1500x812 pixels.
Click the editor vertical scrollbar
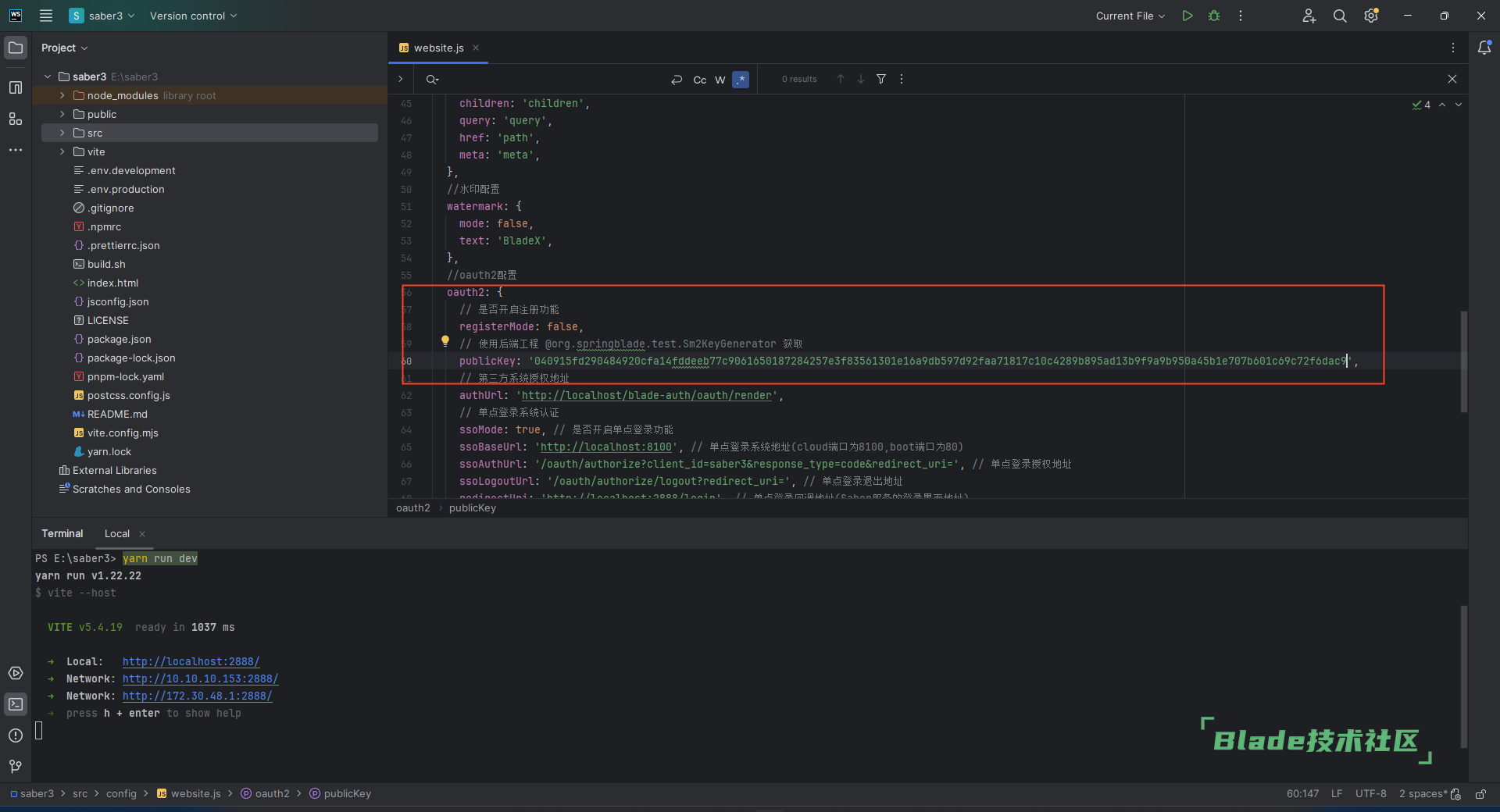point(1463,361)
